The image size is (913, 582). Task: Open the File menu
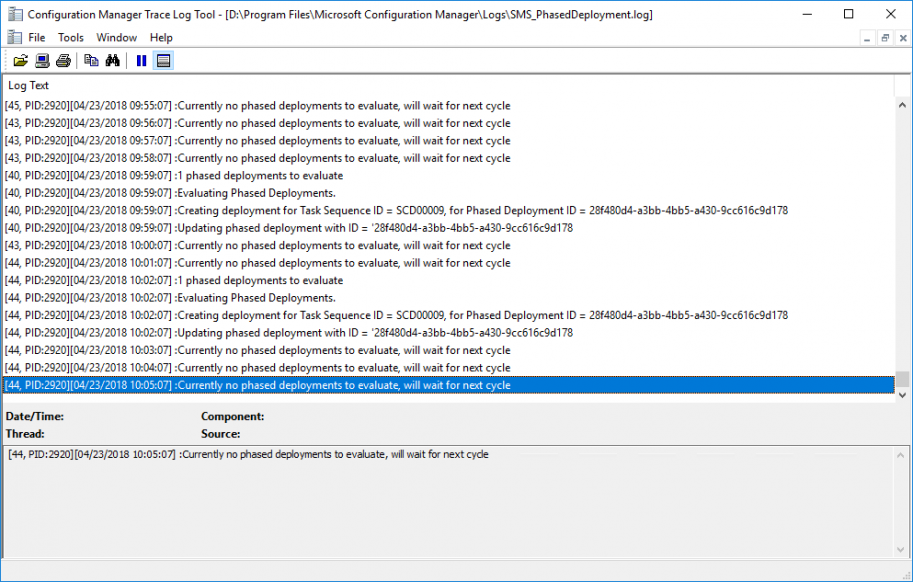click(37, 38)
